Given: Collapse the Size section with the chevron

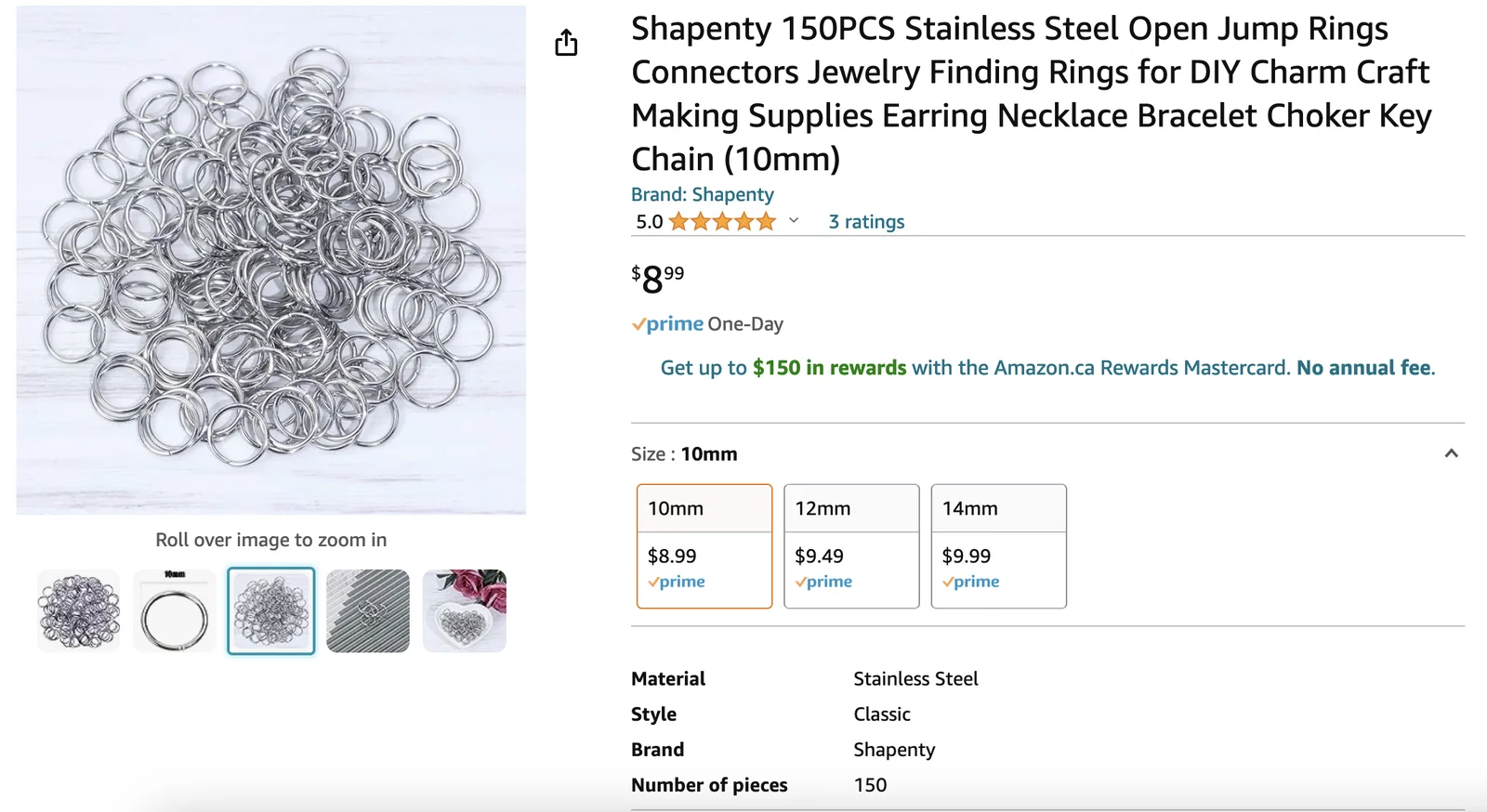Looking at the screenshot, I should [1451, 453].
